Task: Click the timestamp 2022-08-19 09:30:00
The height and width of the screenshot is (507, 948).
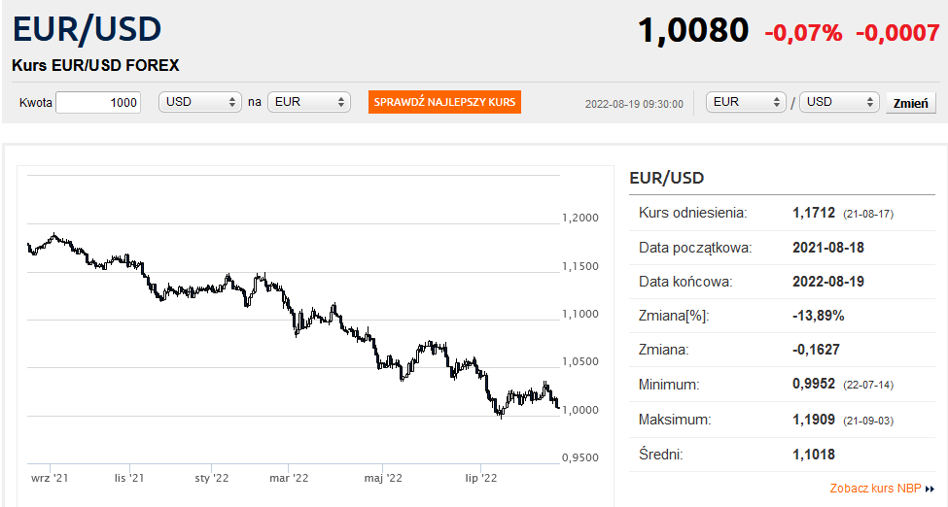Action: [634, 103]
